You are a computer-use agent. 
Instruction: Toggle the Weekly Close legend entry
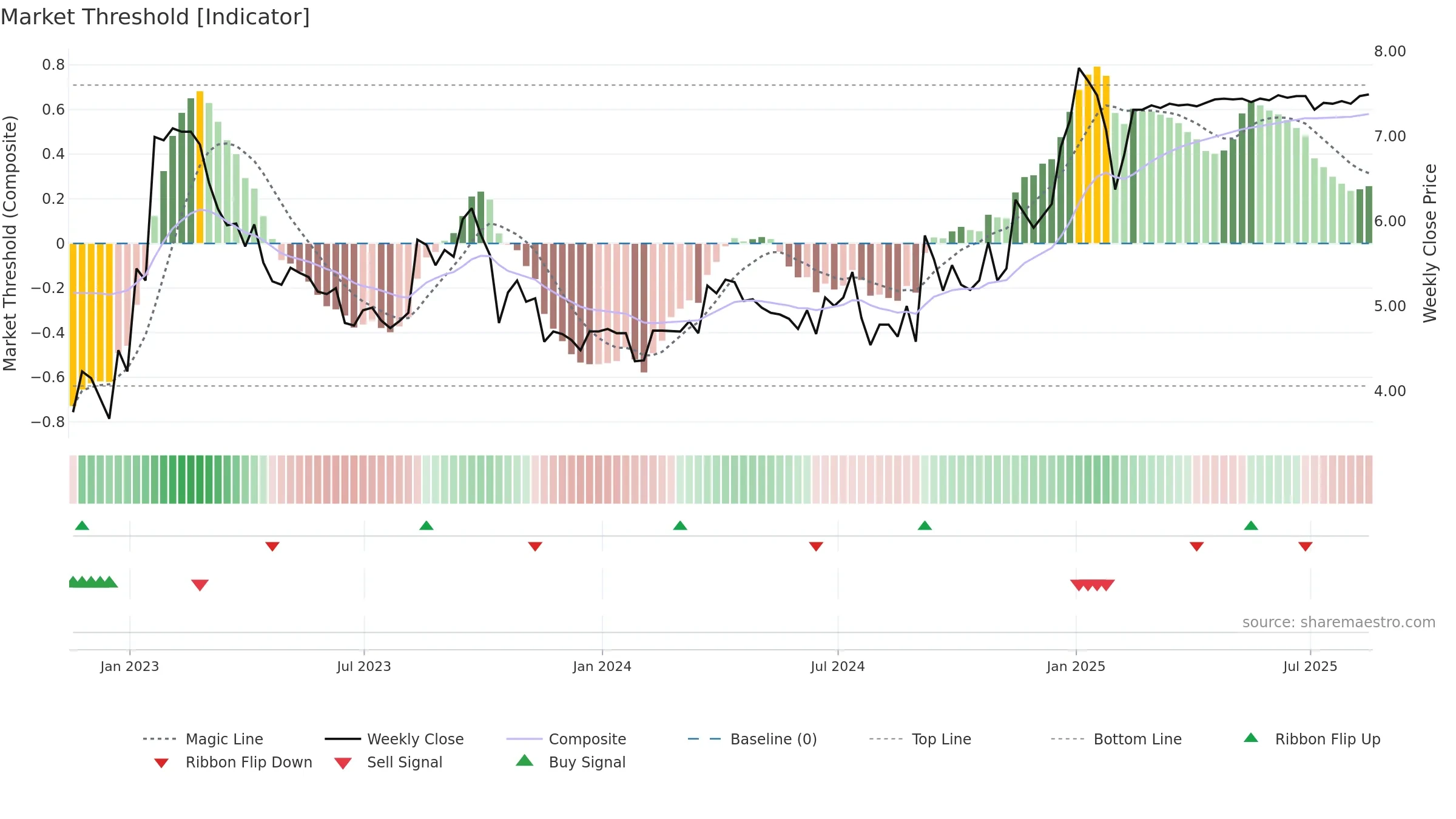[x=394, y=739]
